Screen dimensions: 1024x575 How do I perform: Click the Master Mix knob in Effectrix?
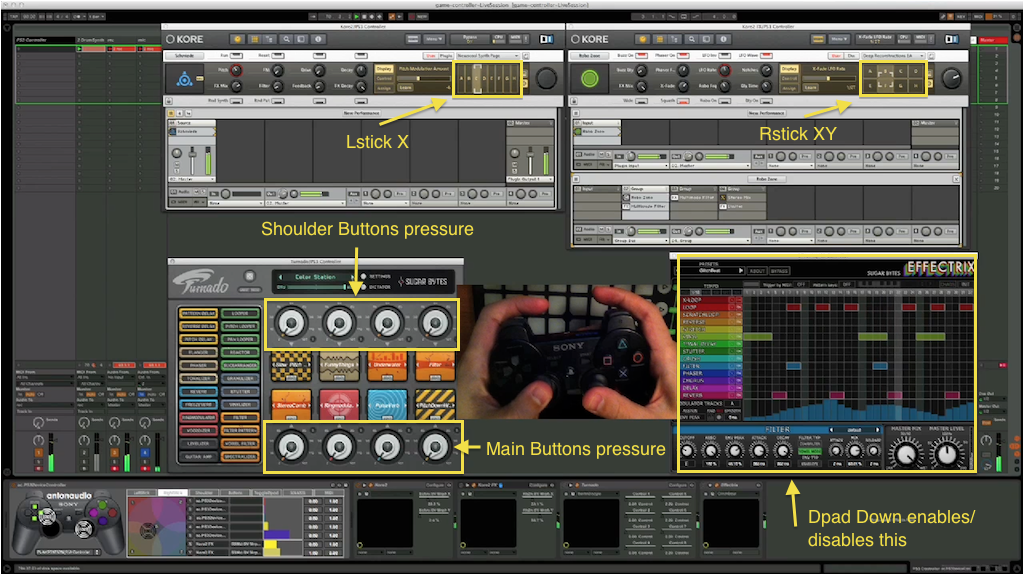click(x=906, y=453)
